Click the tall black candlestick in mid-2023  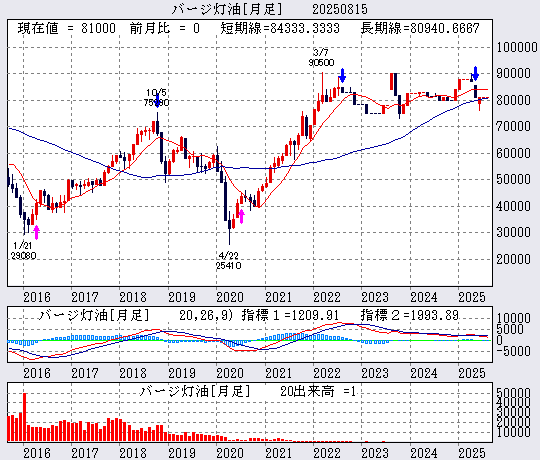click(395, 84)
